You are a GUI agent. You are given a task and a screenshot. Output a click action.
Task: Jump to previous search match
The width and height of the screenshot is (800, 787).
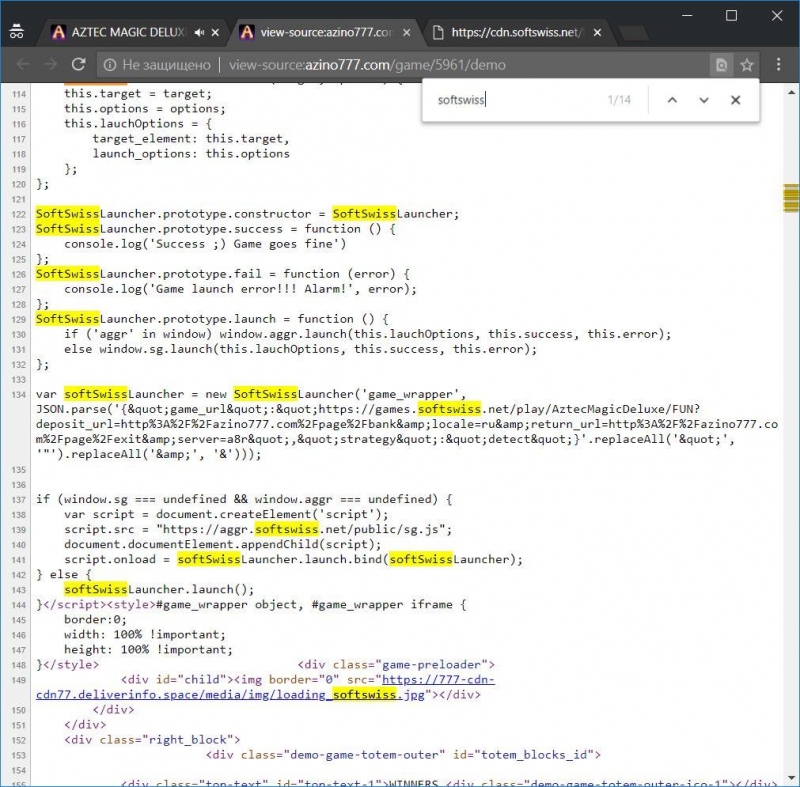(x=672, y=100)
